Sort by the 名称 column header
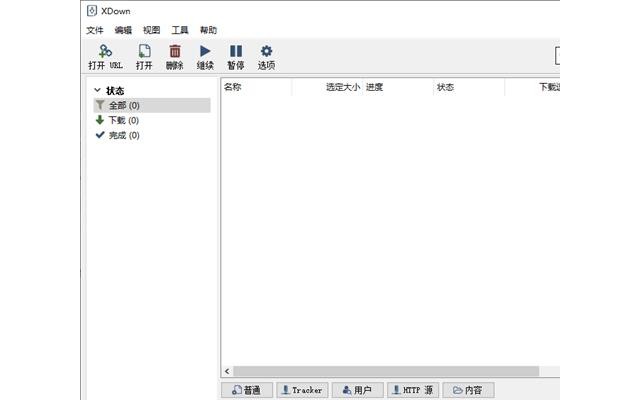This screenshot has width=640, height=400. 256,87
